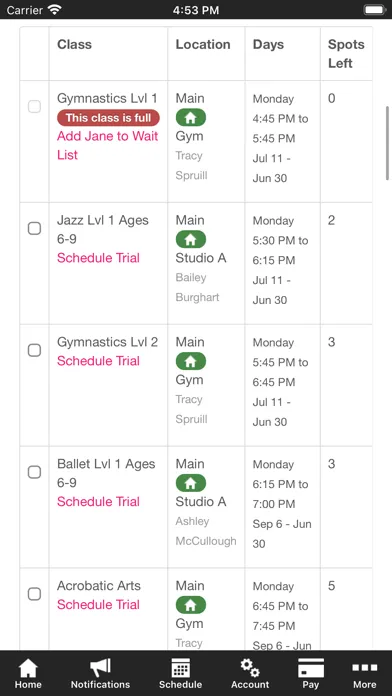This screenshot has height=696, width=392.
Task: Tap green home icon in Gymnastics Lvl 1 row
Action: pyautogui.click(x=191, y=118)
